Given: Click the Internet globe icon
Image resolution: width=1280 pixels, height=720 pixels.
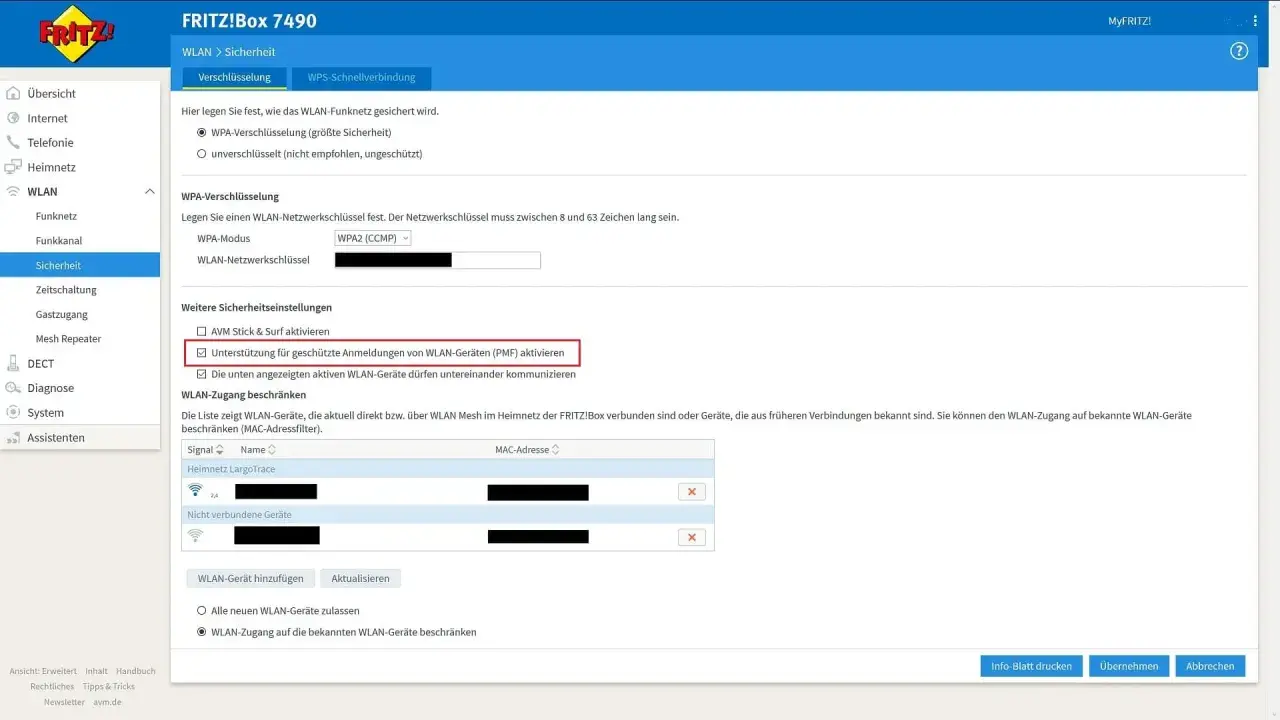Looking at the screenshot, I should coord(13,118).
